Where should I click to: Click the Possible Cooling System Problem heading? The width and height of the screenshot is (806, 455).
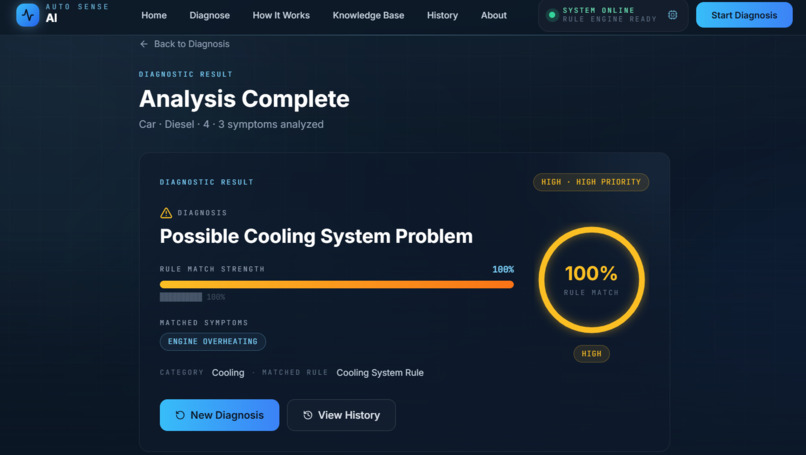[x=316, y=236]
